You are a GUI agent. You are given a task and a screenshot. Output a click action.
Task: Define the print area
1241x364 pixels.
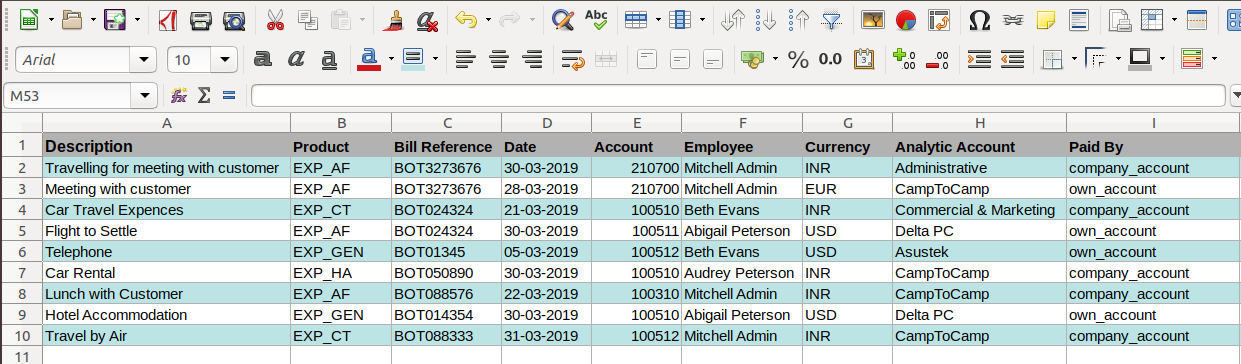[x=1121, y=19]
